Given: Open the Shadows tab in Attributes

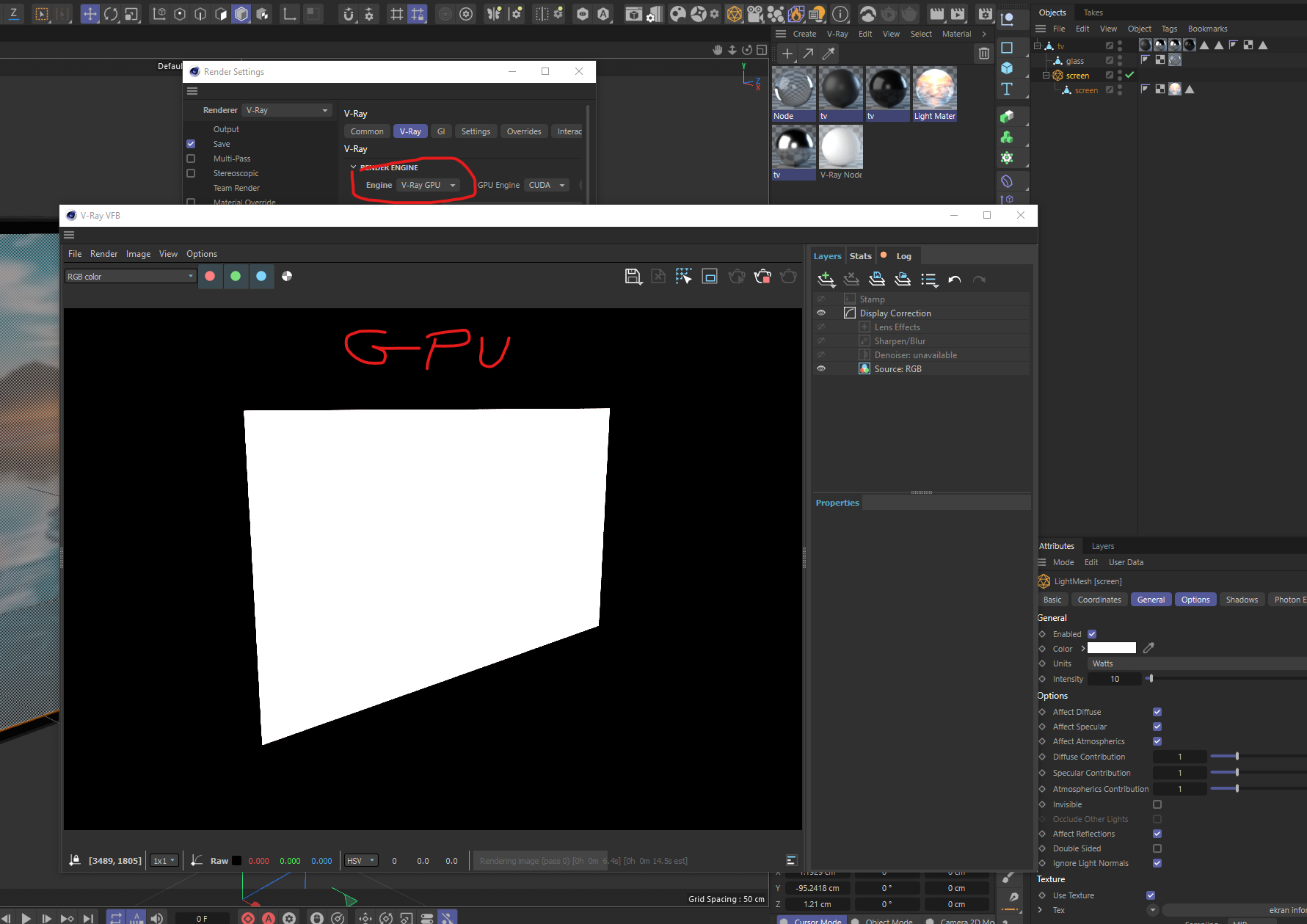Looking at the screenshot, I should [1242, 600].
